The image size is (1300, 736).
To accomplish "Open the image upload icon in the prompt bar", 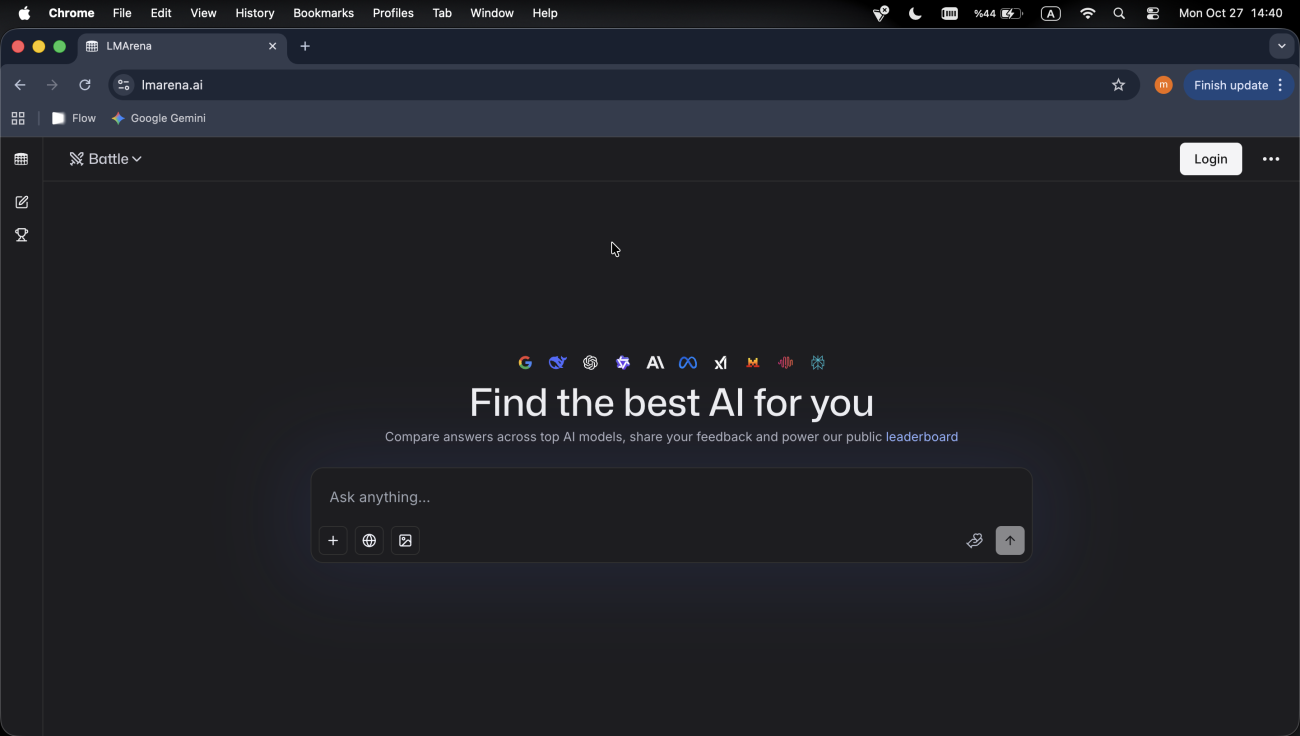I will pyautogui.click(x=405, y=540).
